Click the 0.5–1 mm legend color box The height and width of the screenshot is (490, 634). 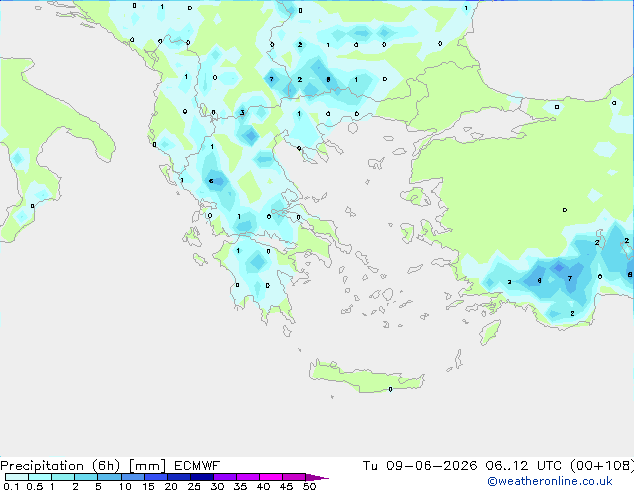click(x=40, y=477)
